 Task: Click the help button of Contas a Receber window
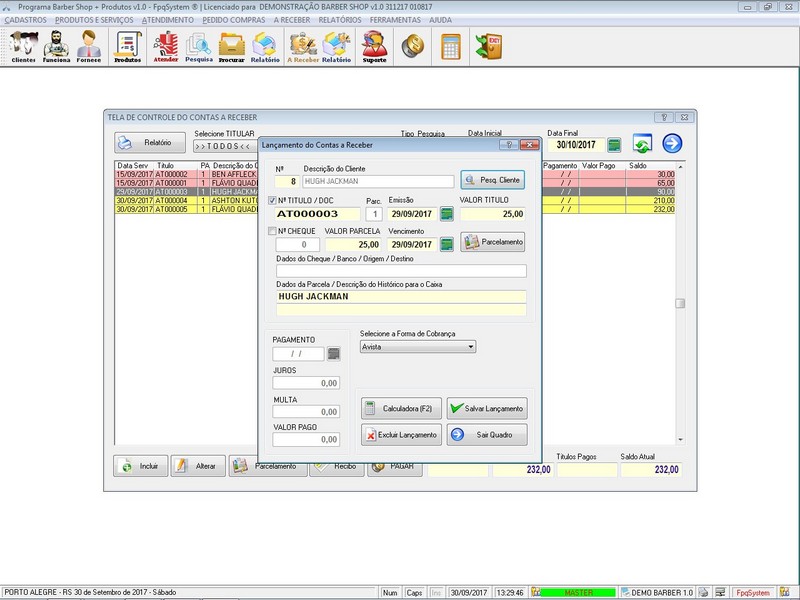pos(664,117)
